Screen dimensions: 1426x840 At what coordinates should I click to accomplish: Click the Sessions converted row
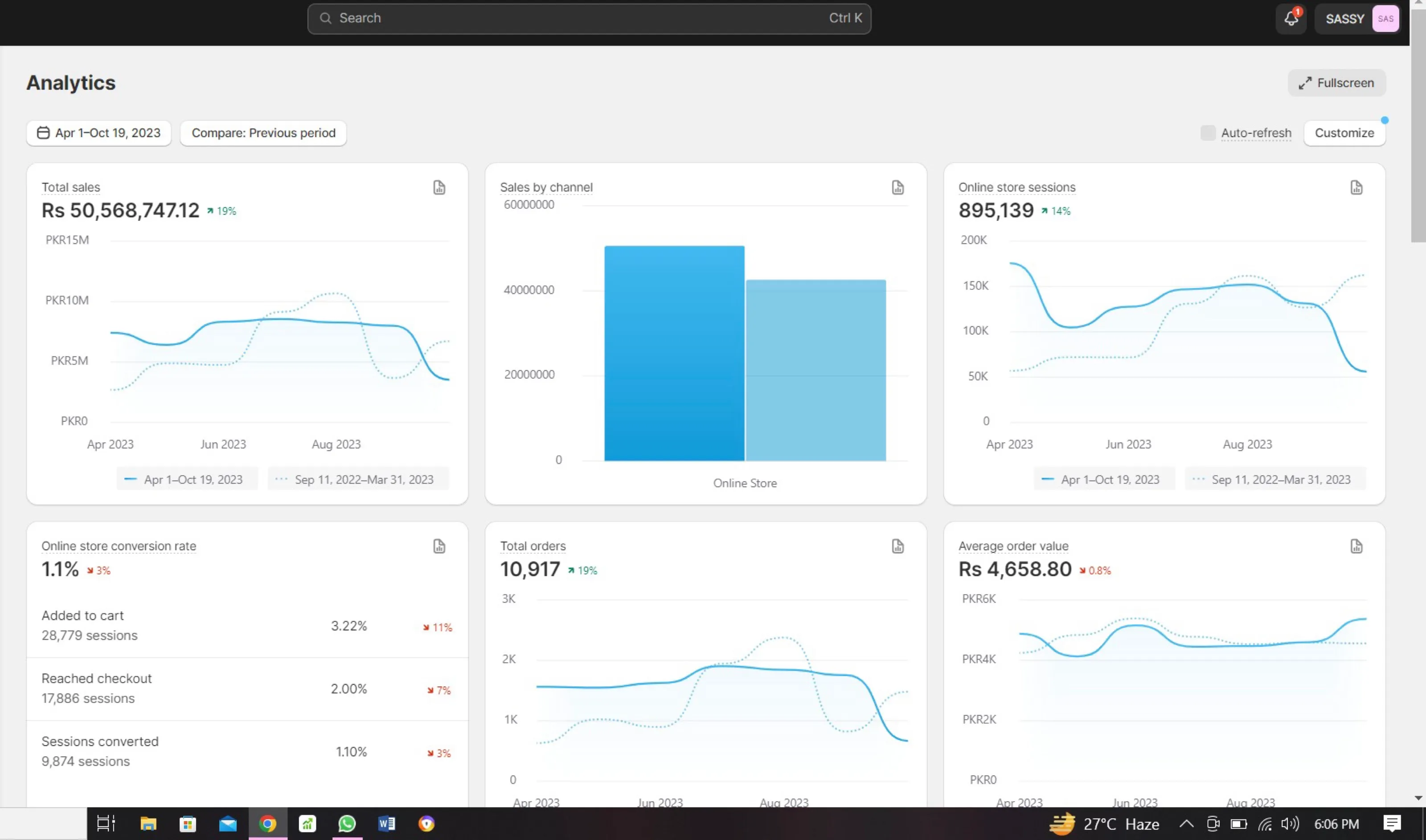[247, 752]
